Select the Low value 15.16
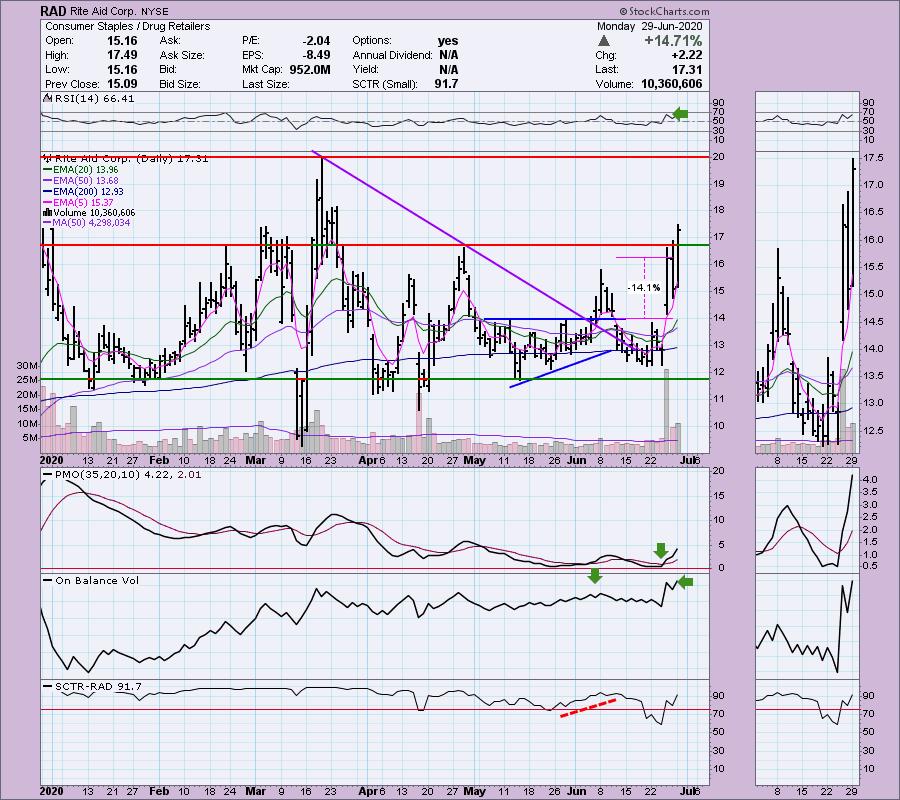Image resolution: width=900 pixels, height=800 pixels. pyautogui.click(x=122, y=69)
